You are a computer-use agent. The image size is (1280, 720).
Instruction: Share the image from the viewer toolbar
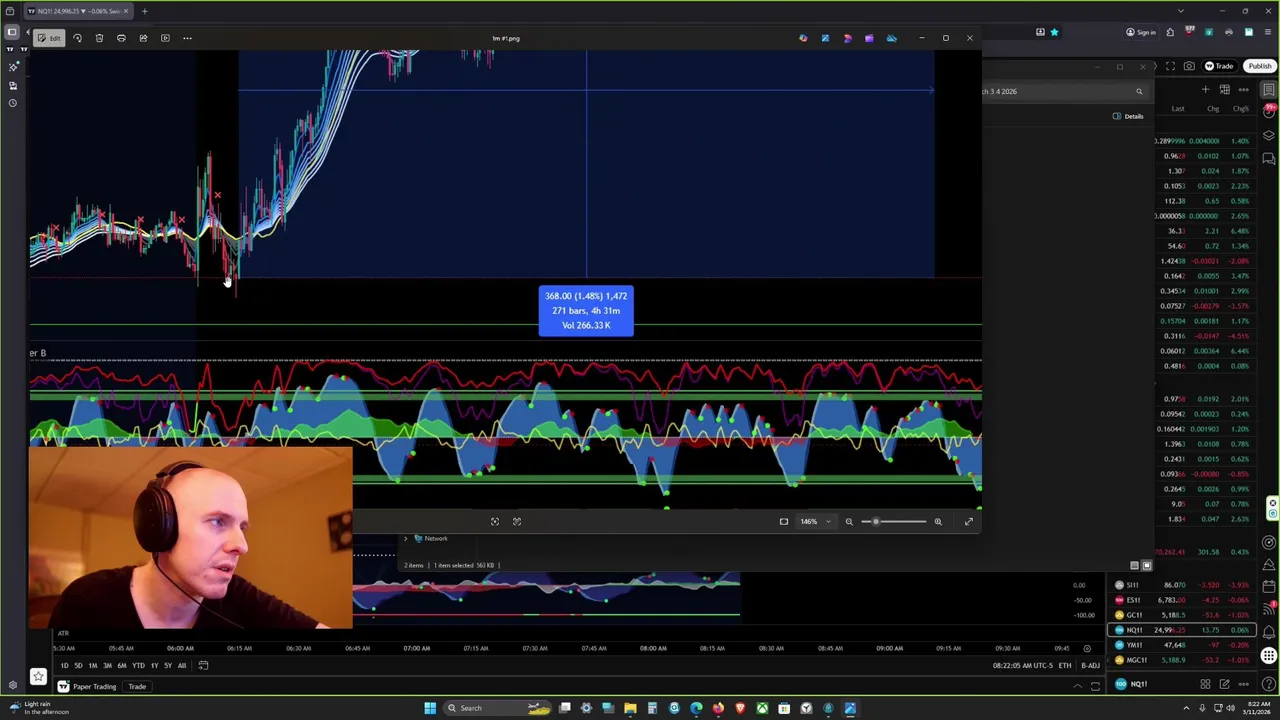click(x=143, y=38)
